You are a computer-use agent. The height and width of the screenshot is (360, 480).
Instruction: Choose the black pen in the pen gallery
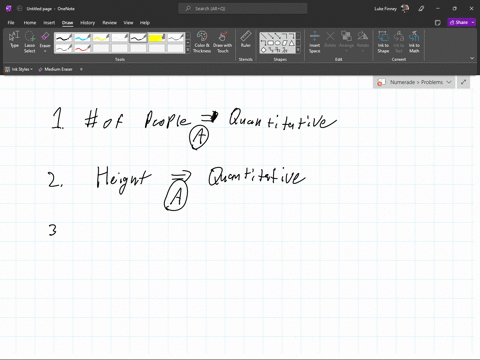pyautogui.click(x=63, y=38)
